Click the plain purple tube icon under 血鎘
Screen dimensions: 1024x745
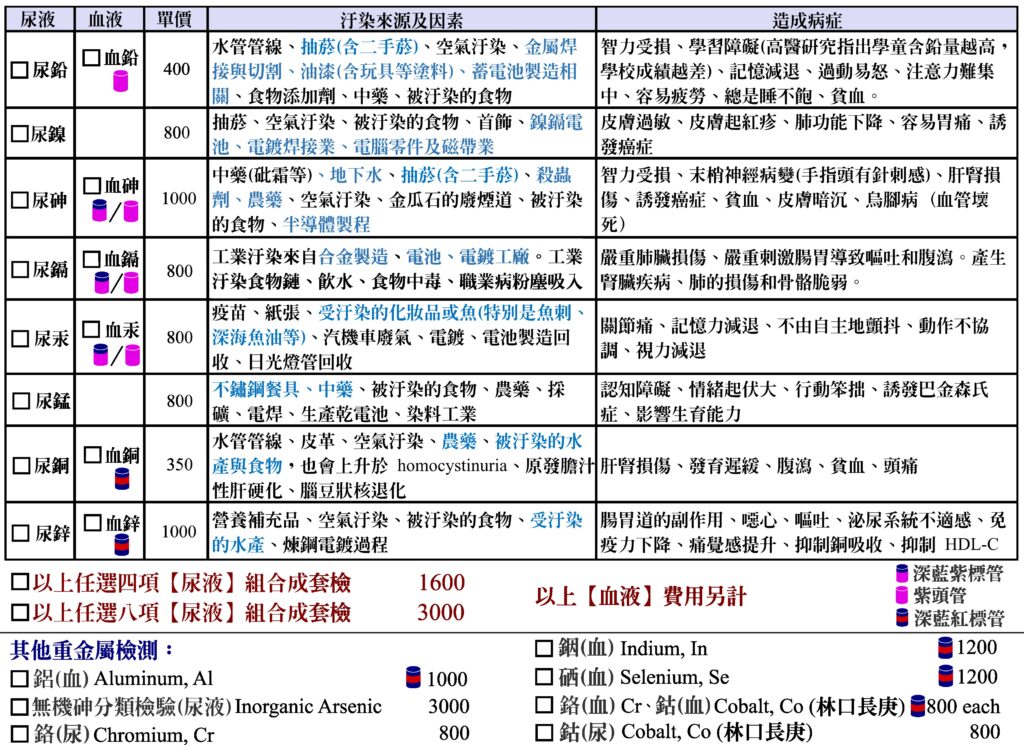tap(131, 282)
